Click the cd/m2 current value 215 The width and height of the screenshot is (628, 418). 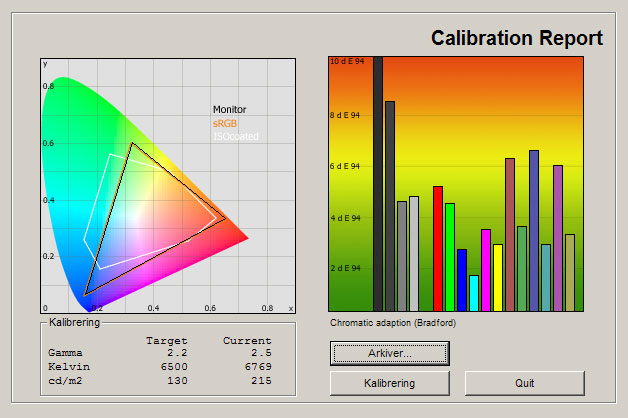pyautogui.click(x=258, y=381)
